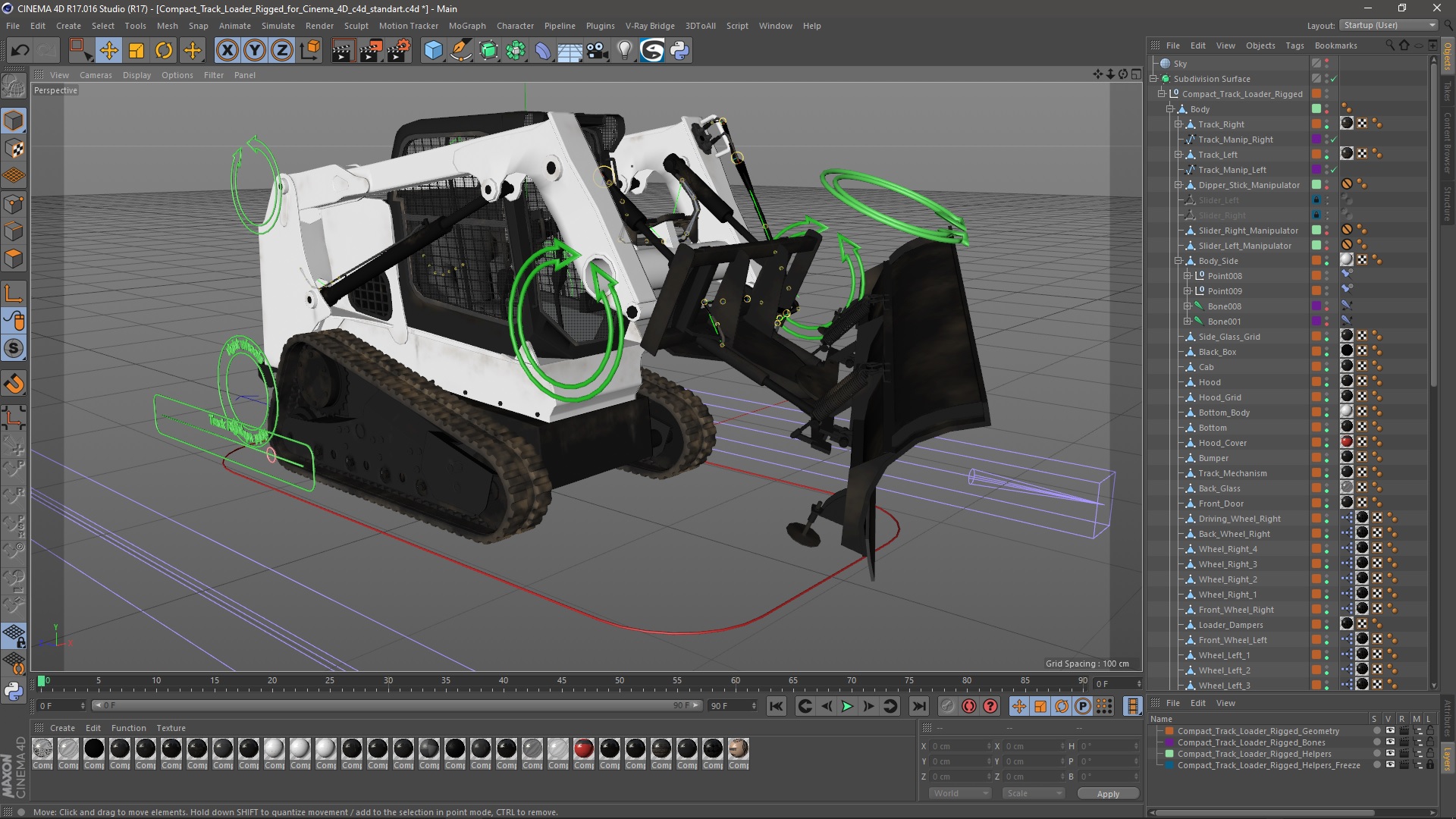
Task: Select Polygons mode icon in left toolbar
Action: (14, 259)
